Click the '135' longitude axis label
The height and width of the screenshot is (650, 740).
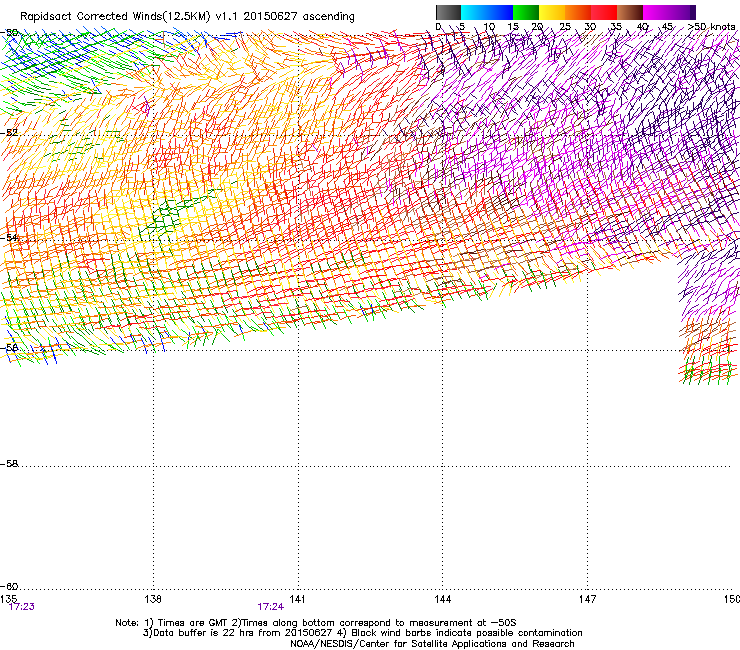pyautogui.click(x=8, y=599)
